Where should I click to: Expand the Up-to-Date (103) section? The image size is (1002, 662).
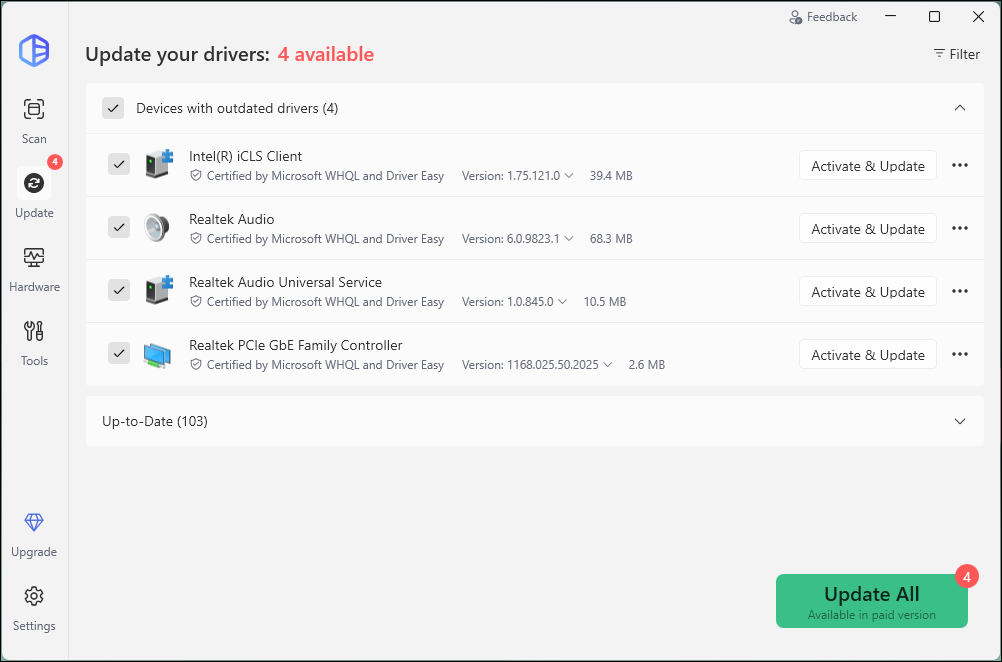[x=959, y=421]
